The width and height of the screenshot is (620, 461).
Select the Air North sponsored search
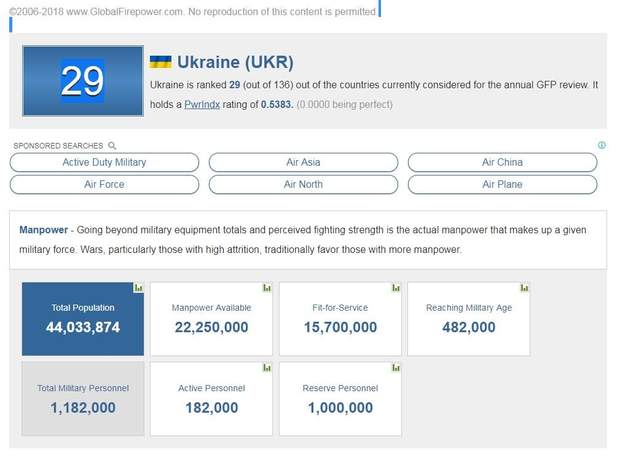pos(303,184)
